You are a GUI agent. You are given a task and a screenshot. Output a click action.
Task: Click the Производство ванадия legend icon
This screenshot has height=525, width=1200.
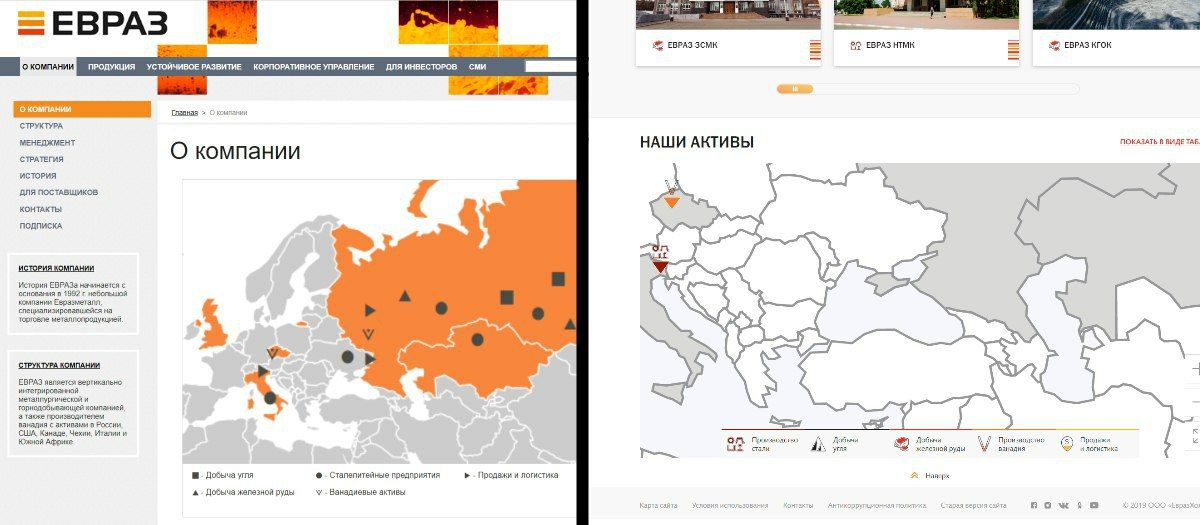(x=984, y=445)
